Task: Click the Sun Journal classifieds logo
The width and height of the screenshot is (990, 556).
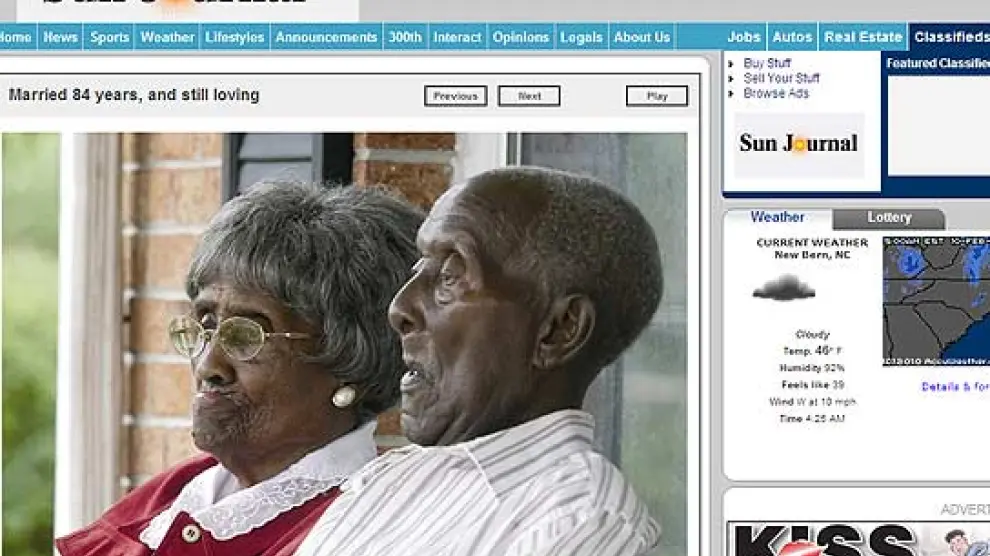Action: pyautogui.click(x=798, y=144)
